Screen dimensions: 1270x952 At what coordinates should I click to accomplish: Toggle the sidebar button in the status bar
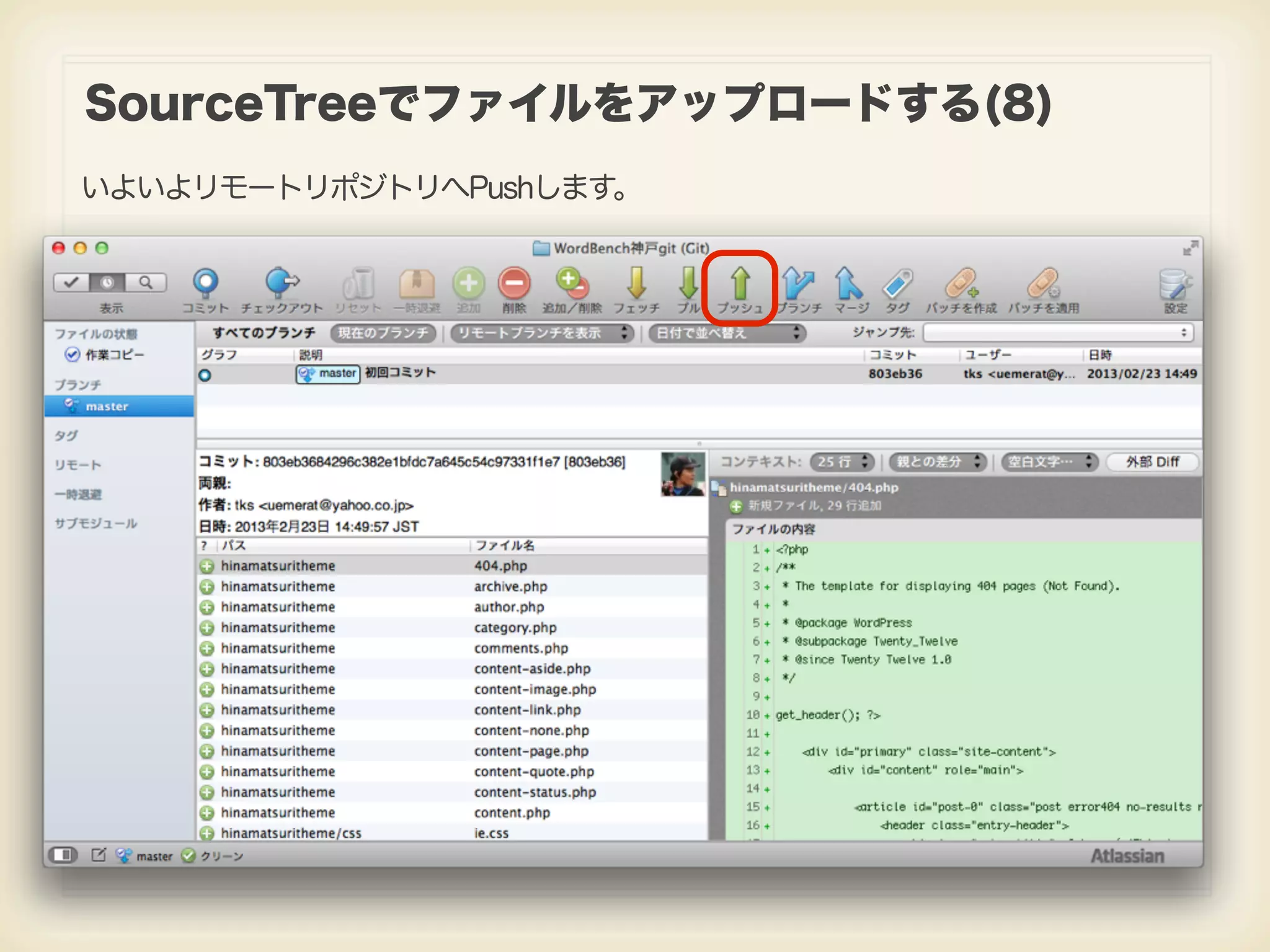pyautogui.click(x=63, y=855)
